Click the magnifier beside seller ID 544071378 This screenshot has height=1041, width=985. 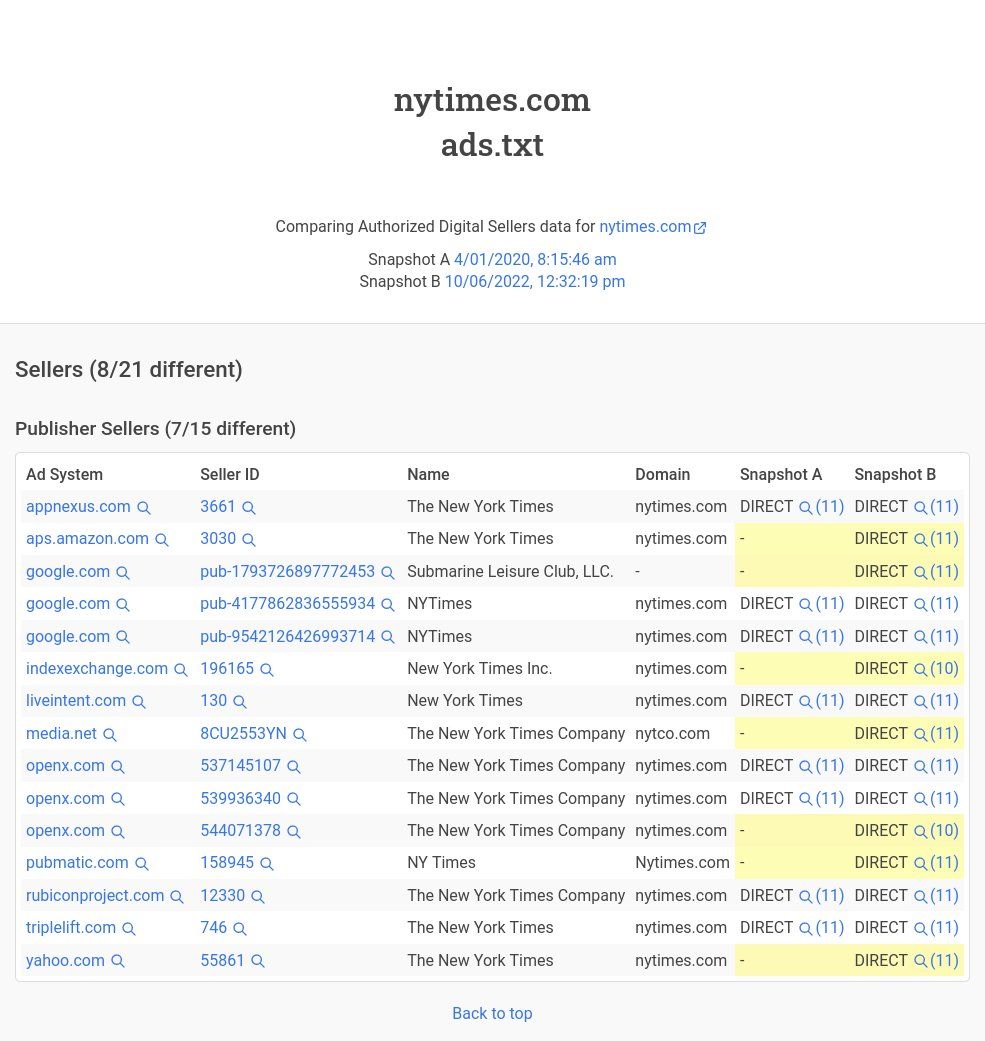[293, 831]
